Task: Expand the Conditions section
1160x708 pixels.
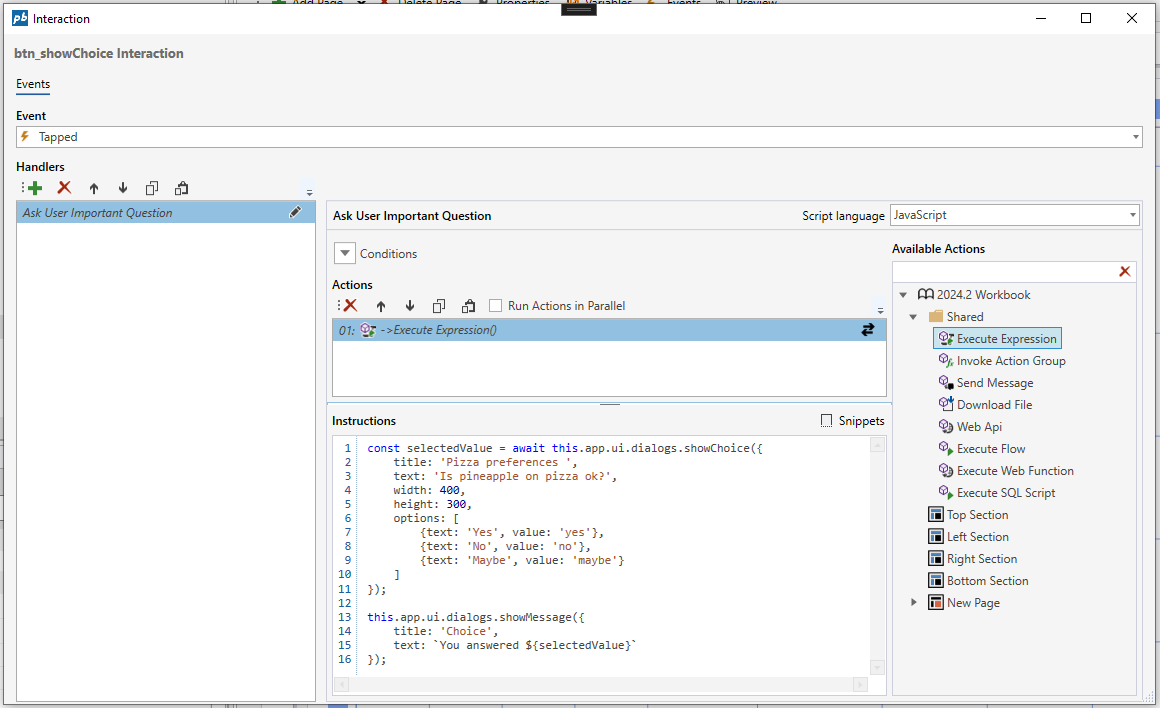Action: coord(344,254)
